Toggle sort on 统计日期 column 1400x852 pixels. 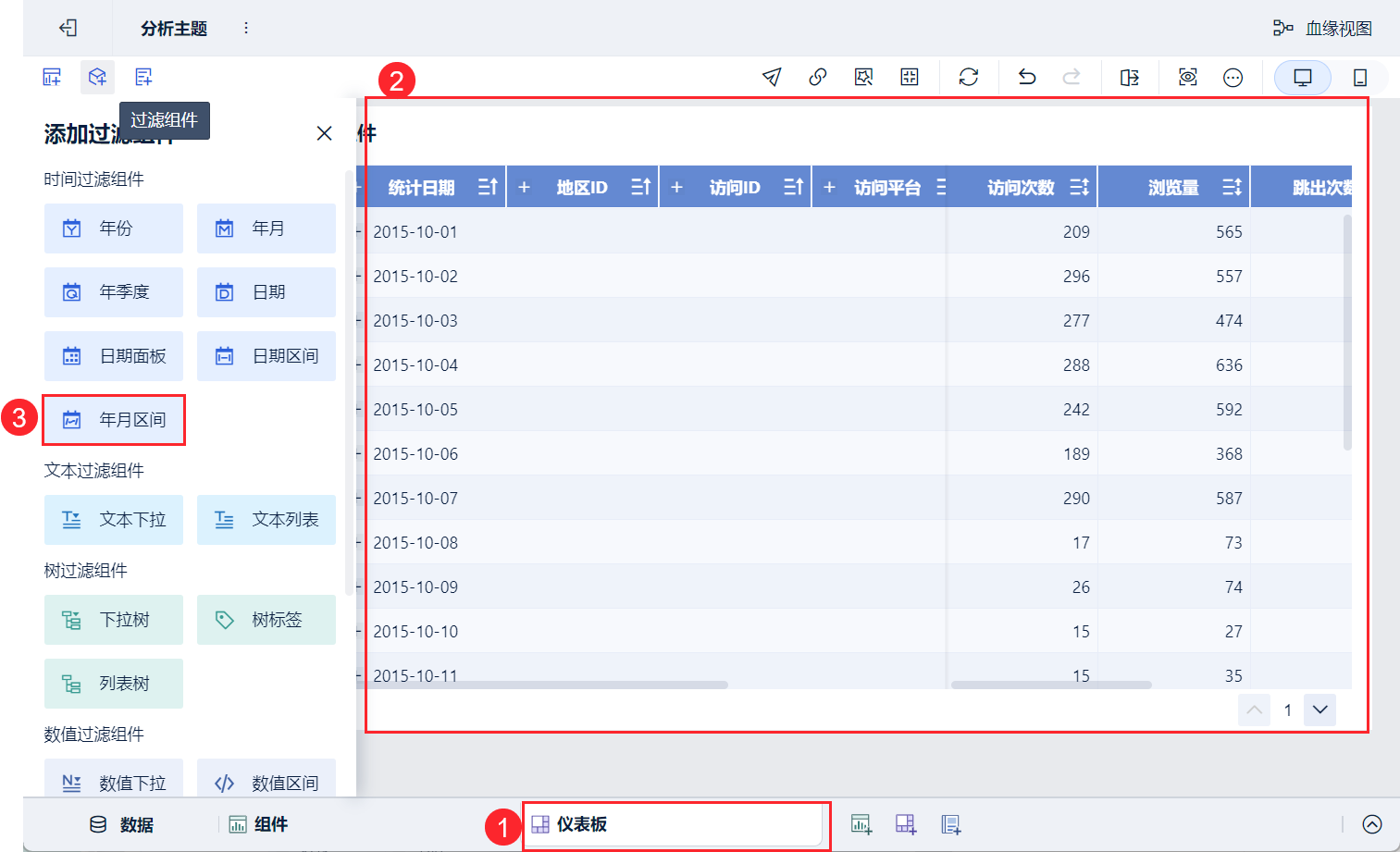(488, 187)
